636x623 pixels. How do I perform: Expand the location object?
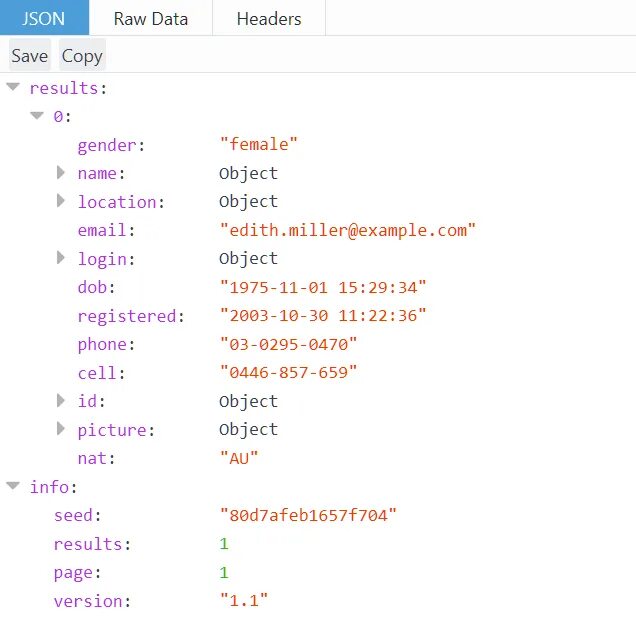(60, 201)
